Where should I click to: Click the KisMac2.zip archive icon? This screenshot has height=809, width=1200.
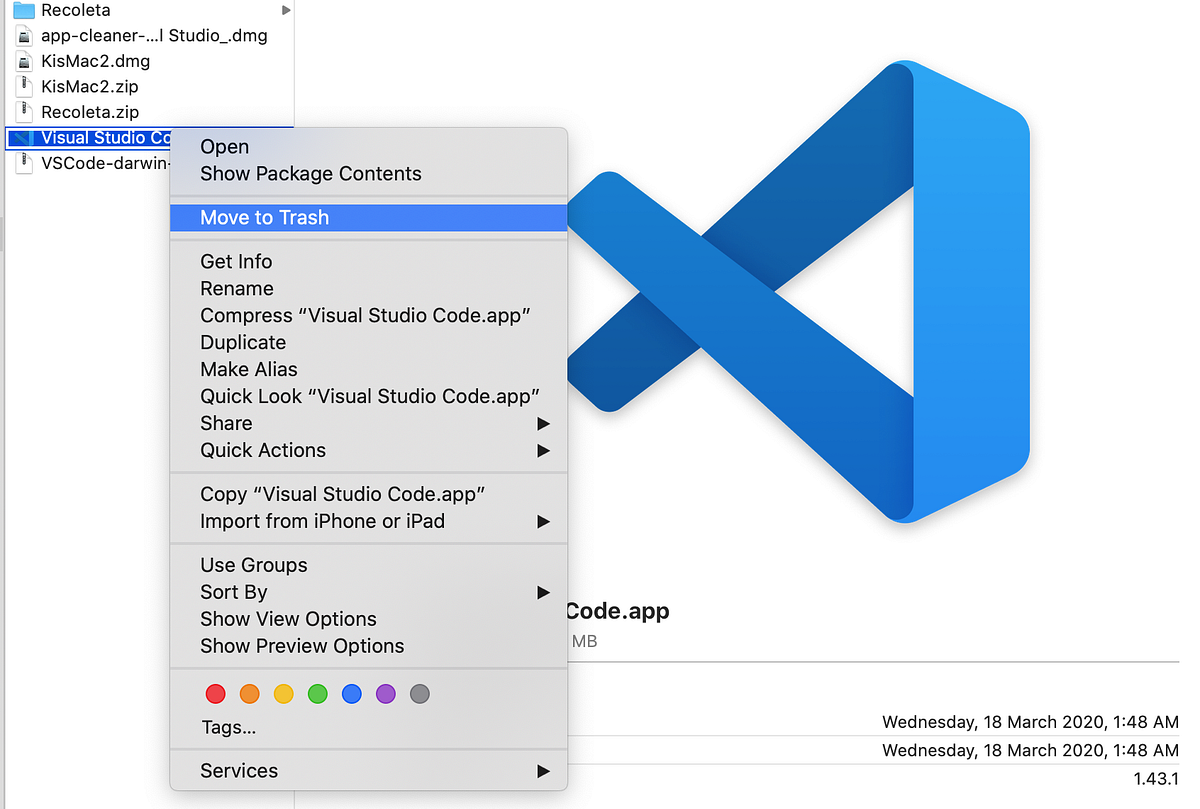(24, 87)
